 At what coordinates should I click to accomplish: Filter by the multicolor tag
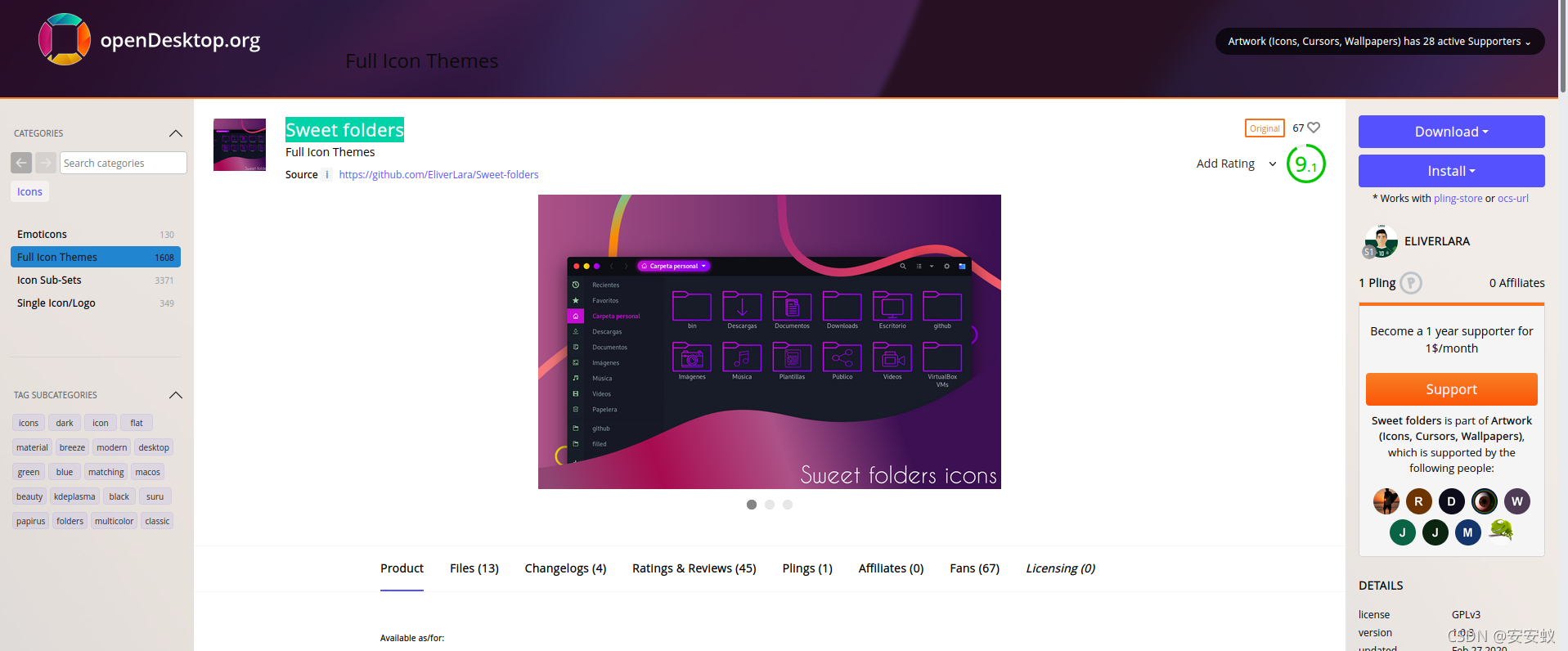114,521
